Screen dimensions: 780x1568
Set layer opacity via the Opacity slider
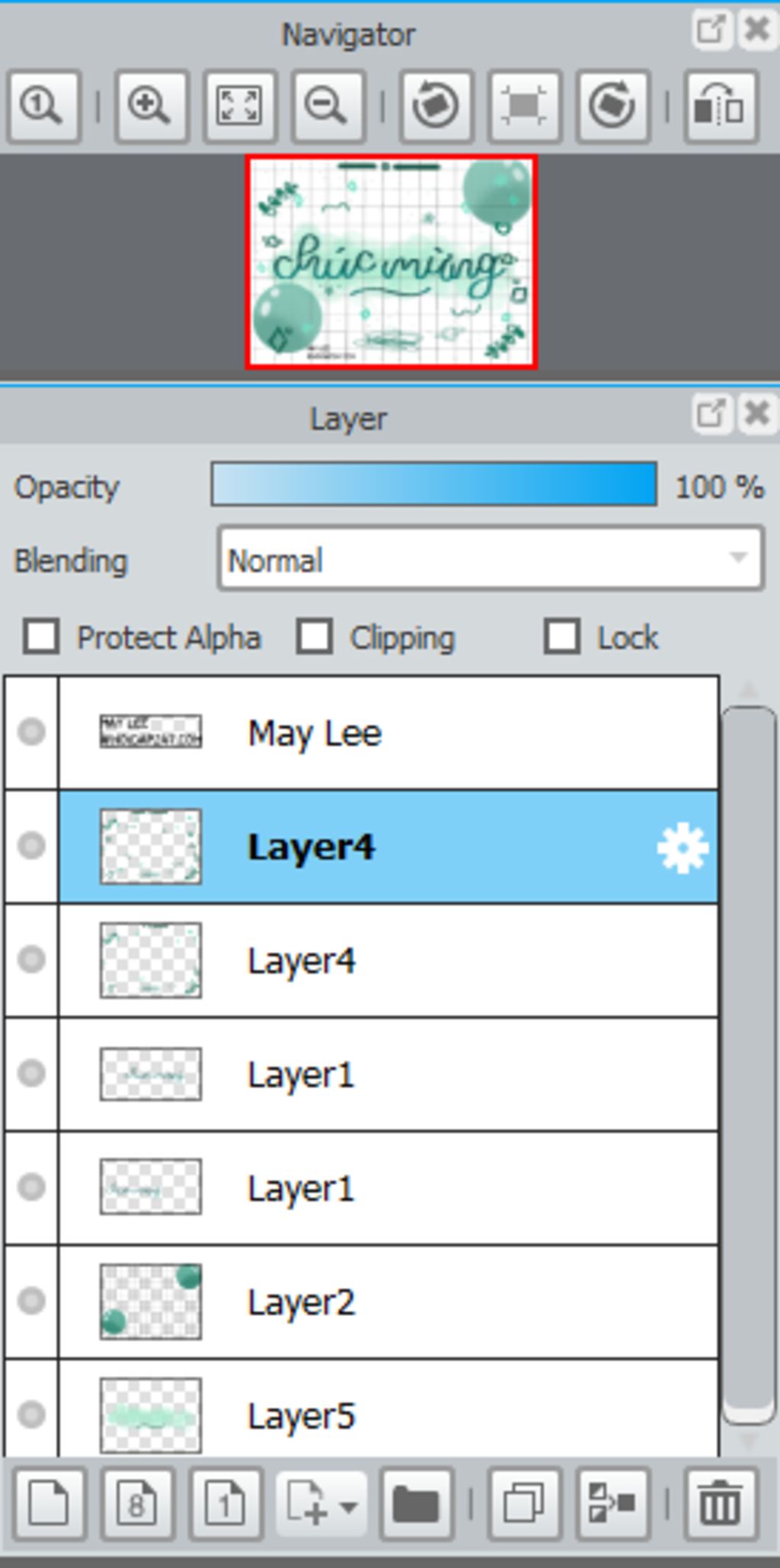click(x=434, y=484)
